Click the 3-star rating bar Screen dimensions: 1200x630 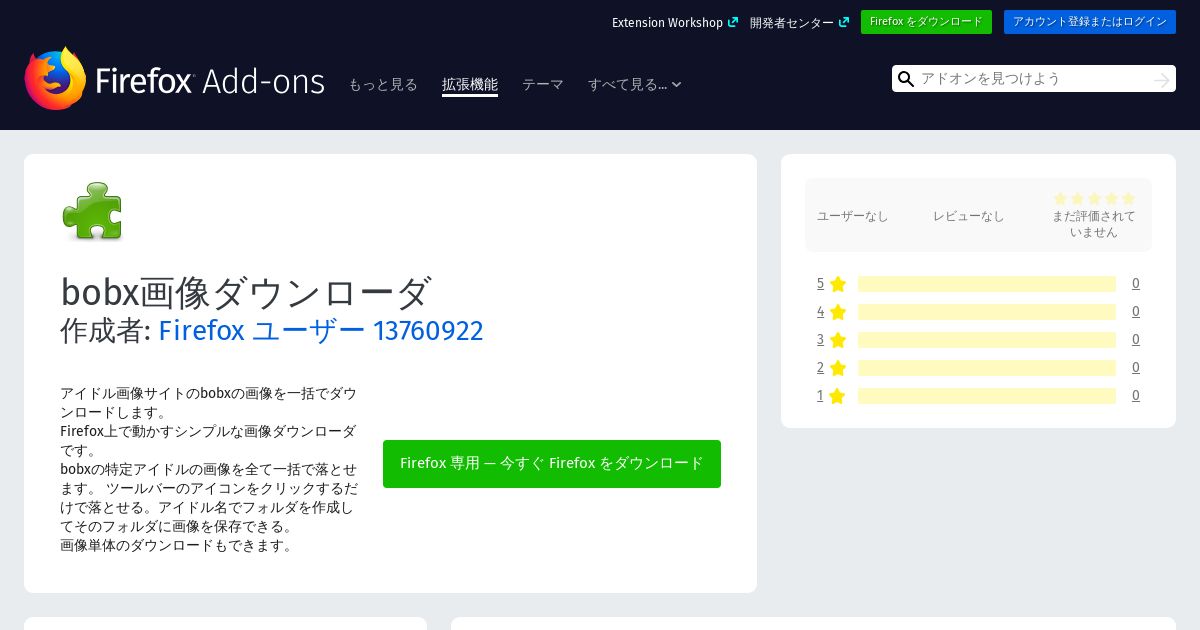coord(987,340)
